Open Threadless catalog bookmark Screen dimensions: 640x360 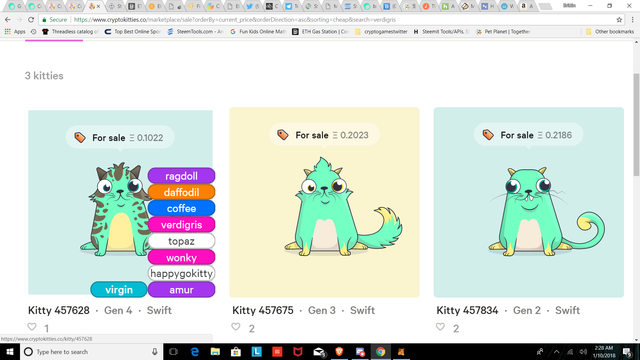pyautogui.click(x=70, y=31)
